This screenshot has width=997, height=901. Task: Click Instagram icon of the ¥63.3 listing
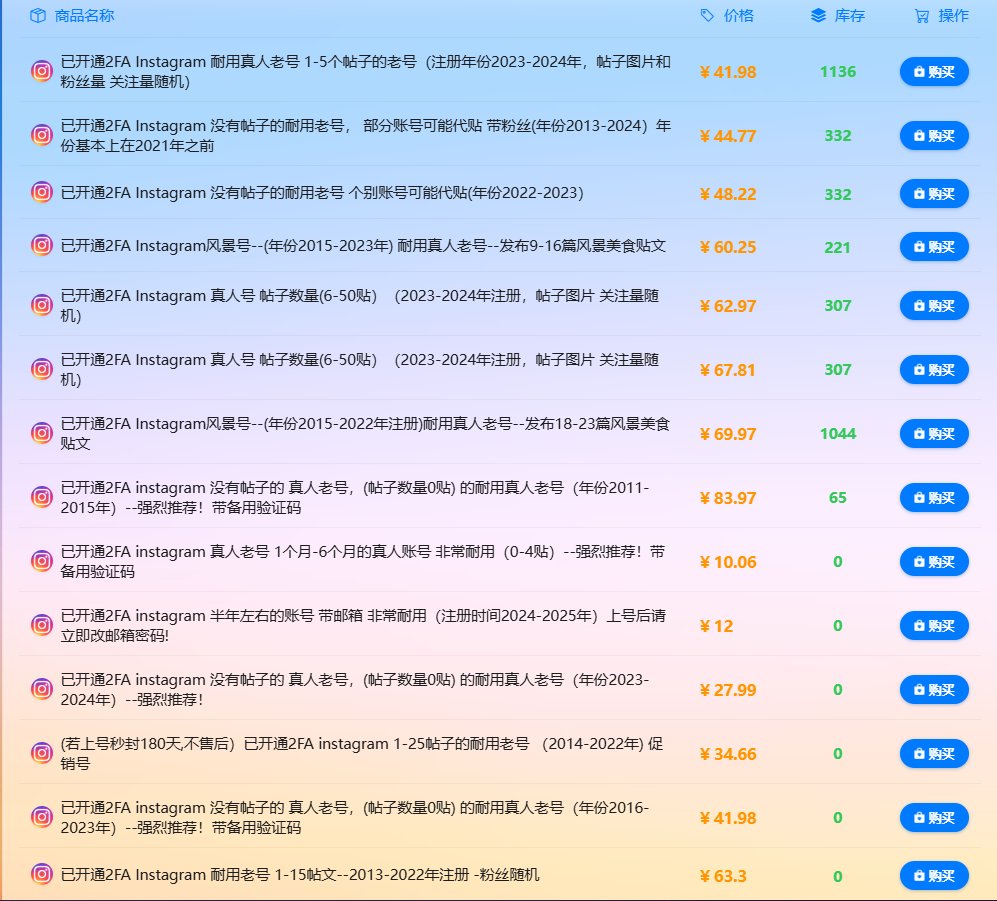click(x=42, y=874)
